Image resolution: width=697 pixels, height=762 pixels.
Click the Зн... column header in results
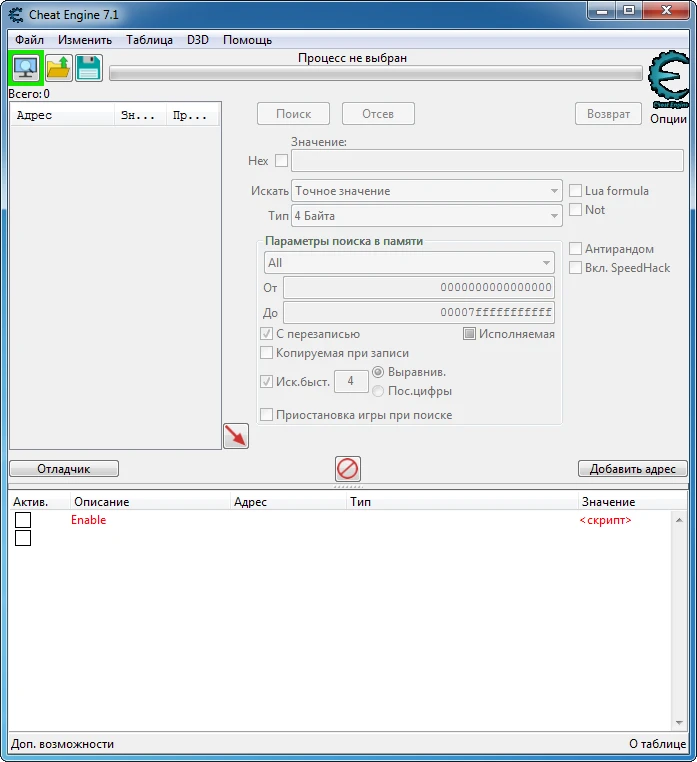tap(140, 116)
